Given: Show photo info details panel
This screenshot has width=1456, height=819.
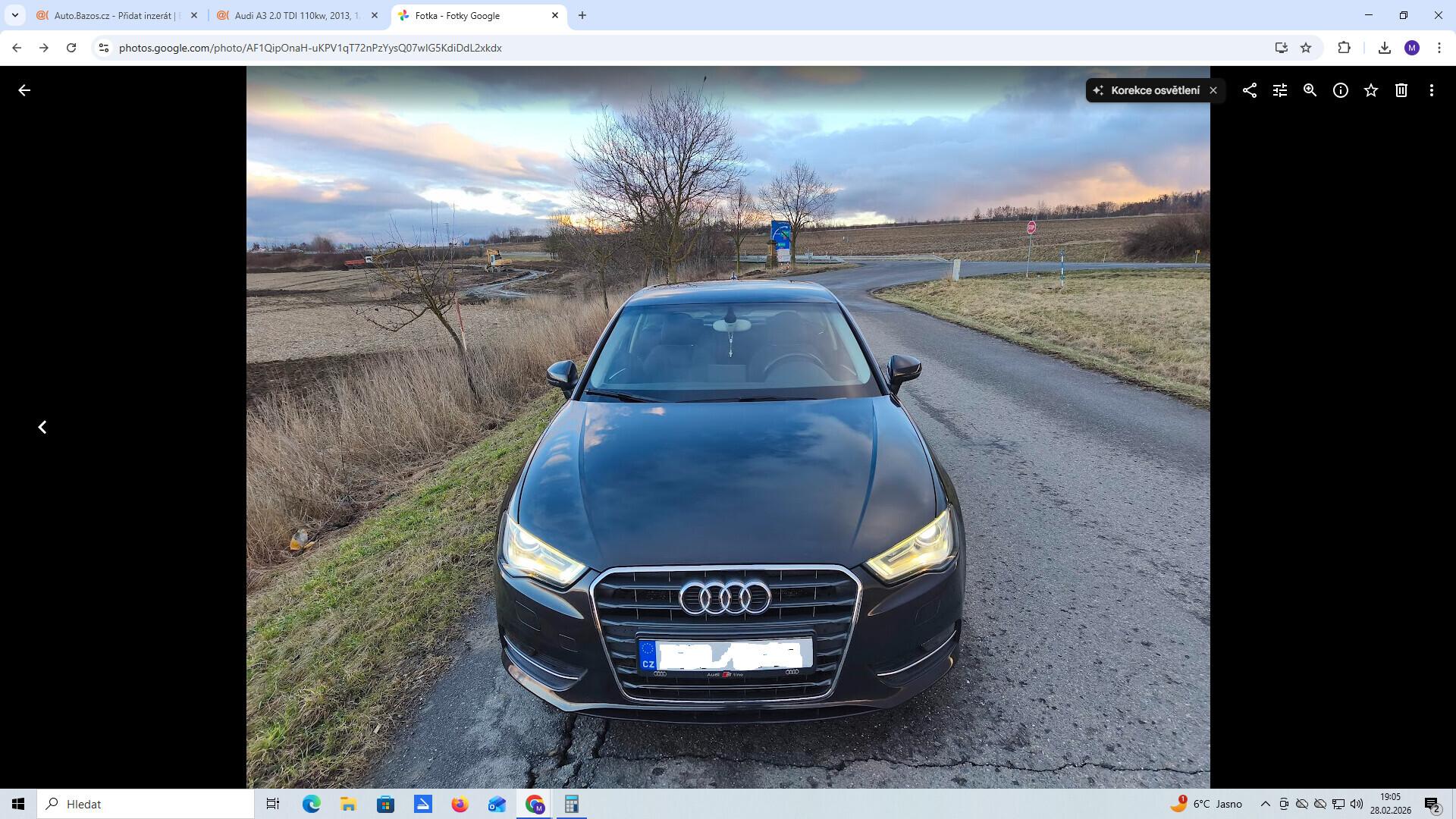Looking at the screenshot, I should (x=1341, y=90).
